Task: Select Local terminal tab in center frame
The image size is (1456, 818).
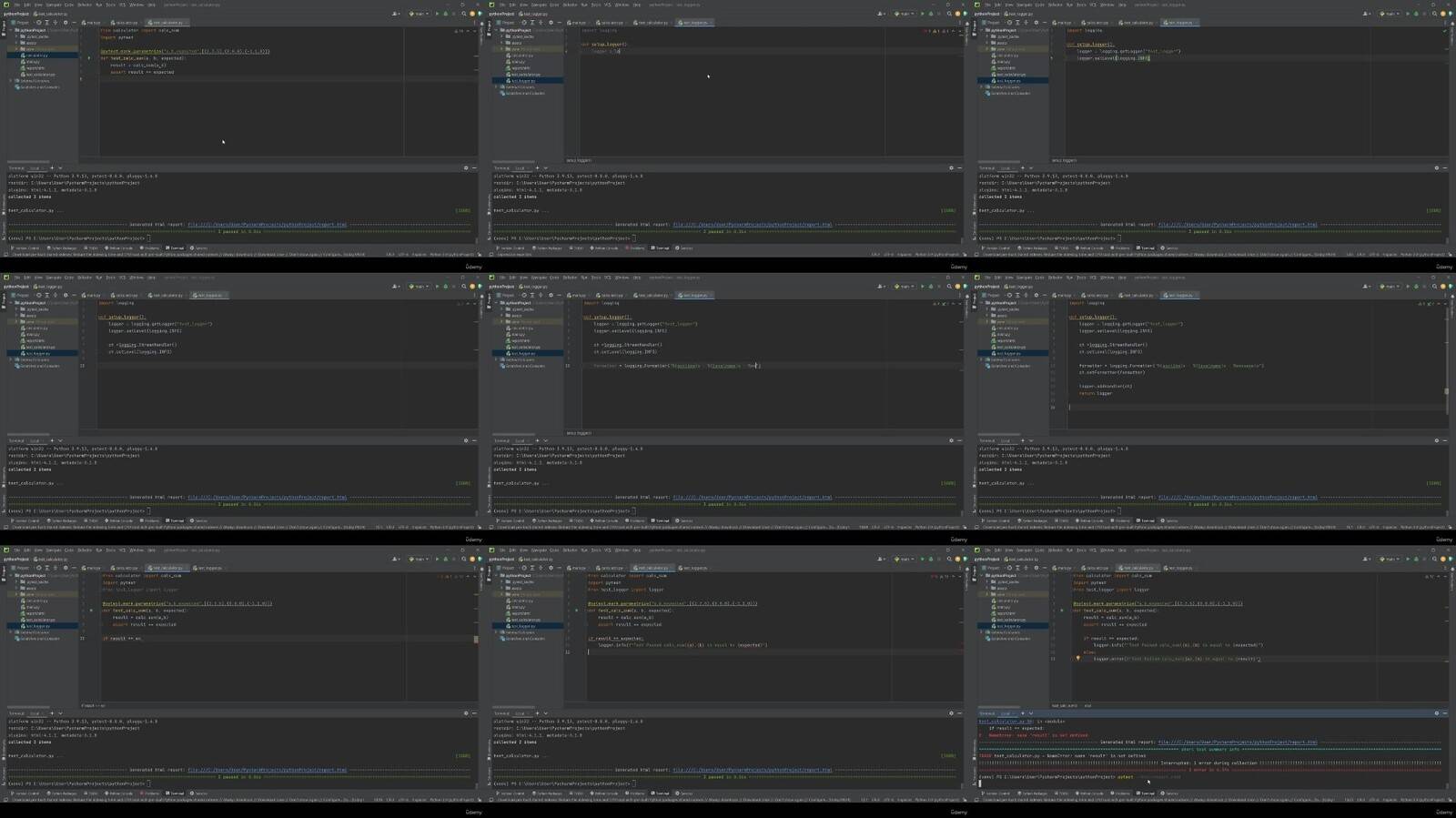Action: pos(521,441)
